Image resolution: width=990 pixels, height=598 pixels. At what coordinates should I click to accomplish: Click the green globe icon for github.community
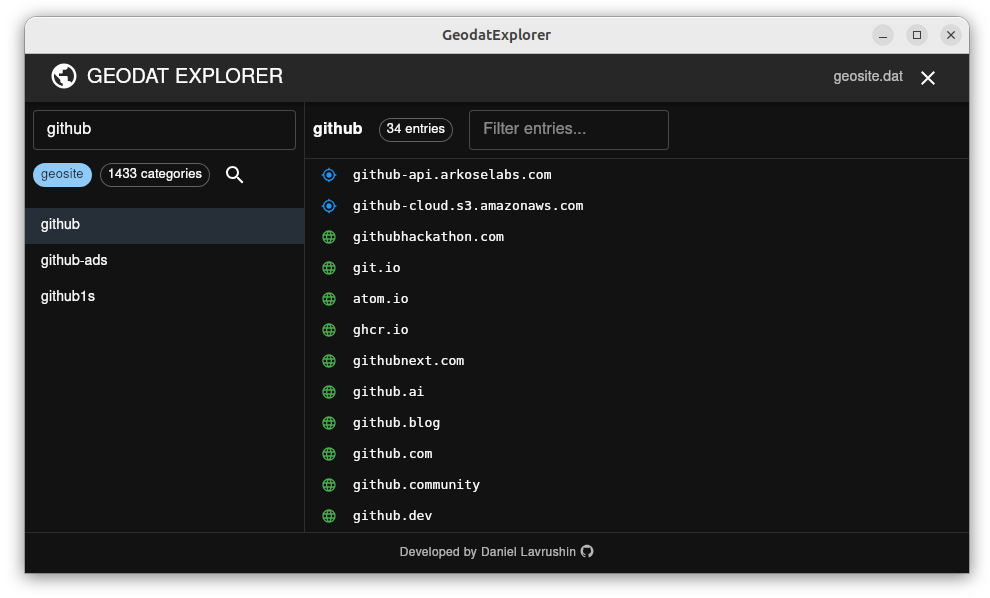(329, 484)
